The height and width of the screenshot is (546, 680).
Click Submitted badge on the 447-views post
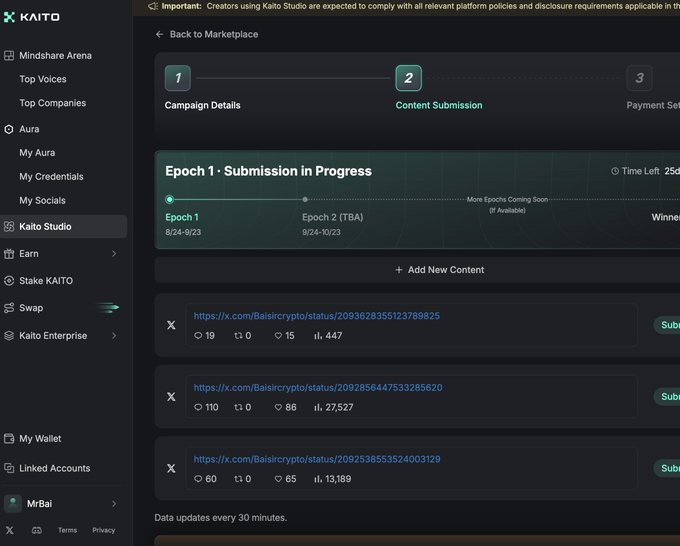tap(667, 325)
